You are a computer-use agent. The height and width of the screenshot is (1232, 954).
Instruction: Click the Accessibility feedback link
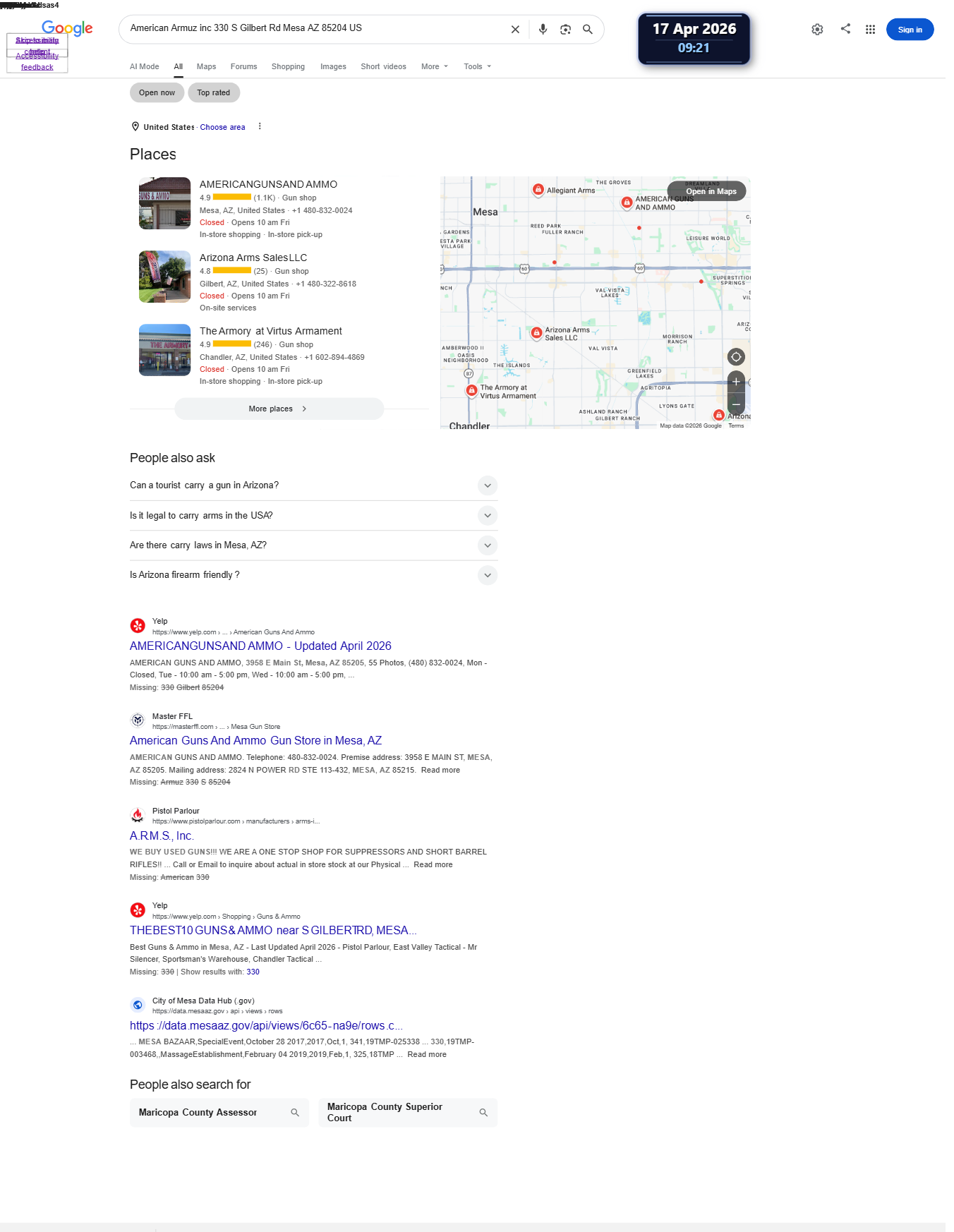[37, 61]
